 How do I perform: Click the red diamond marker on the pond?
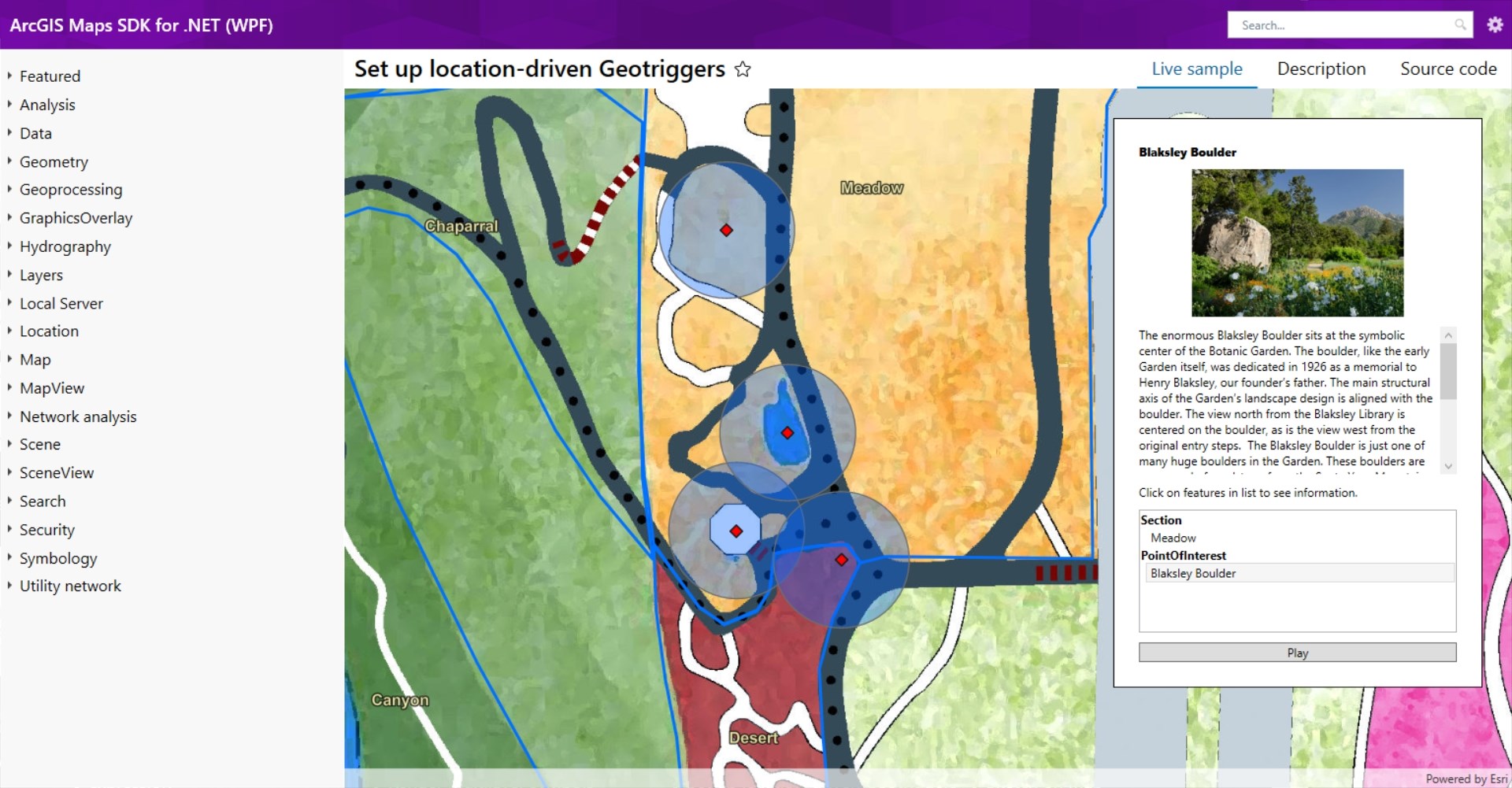tap(787, 432)
